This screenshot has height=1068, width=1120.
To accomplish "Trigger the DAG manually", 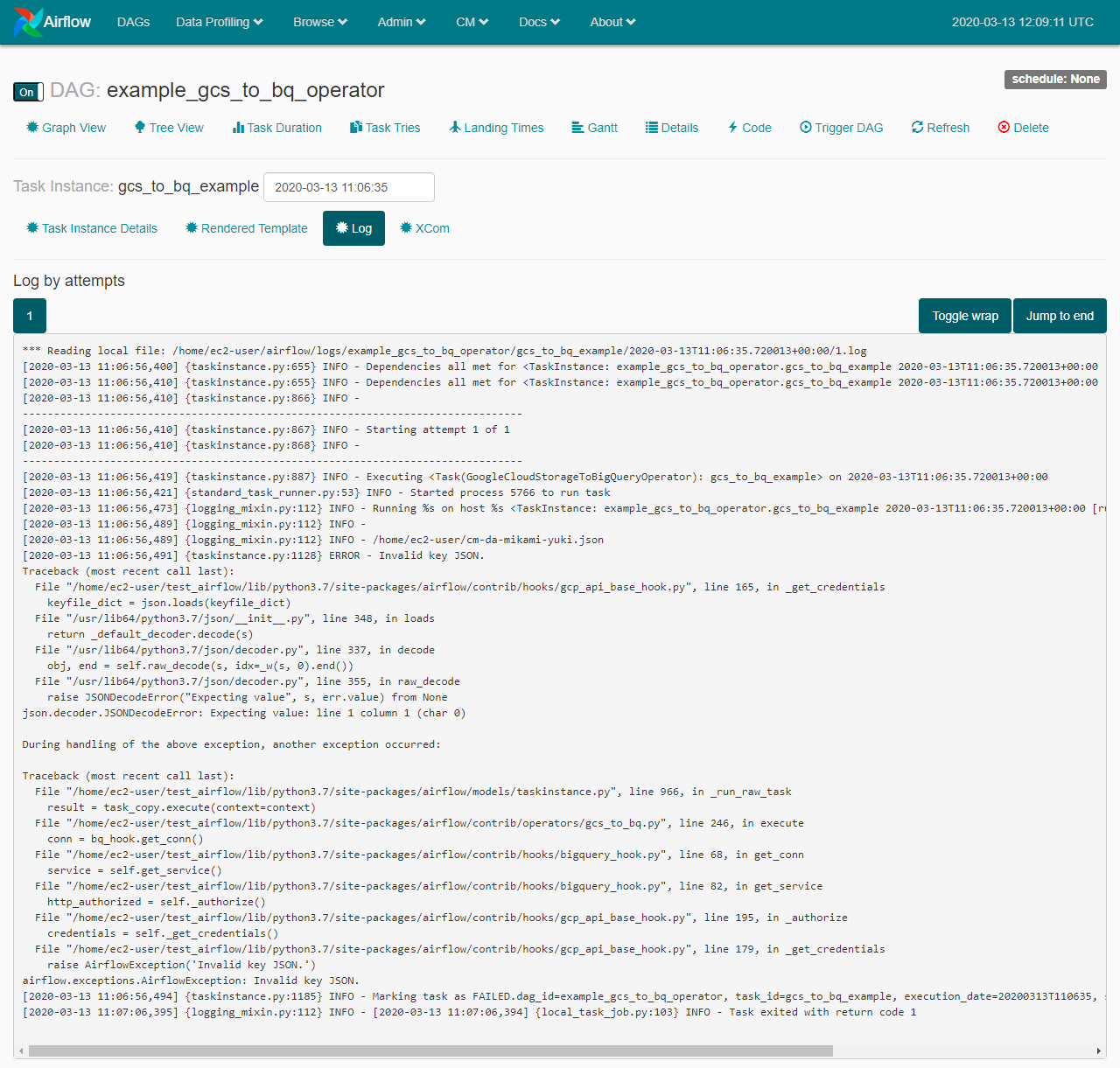I will [x=841, y=128].
